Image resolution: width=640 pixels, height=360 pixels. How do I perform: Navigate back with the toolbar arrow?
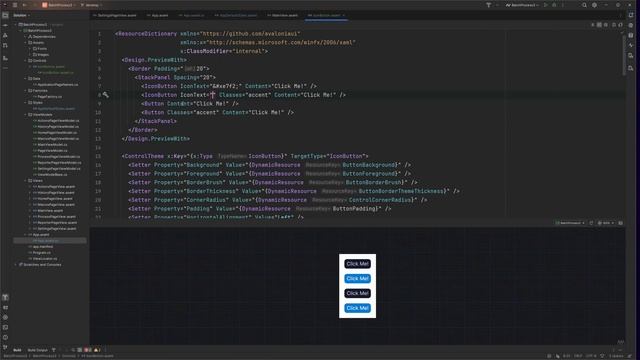24,5
